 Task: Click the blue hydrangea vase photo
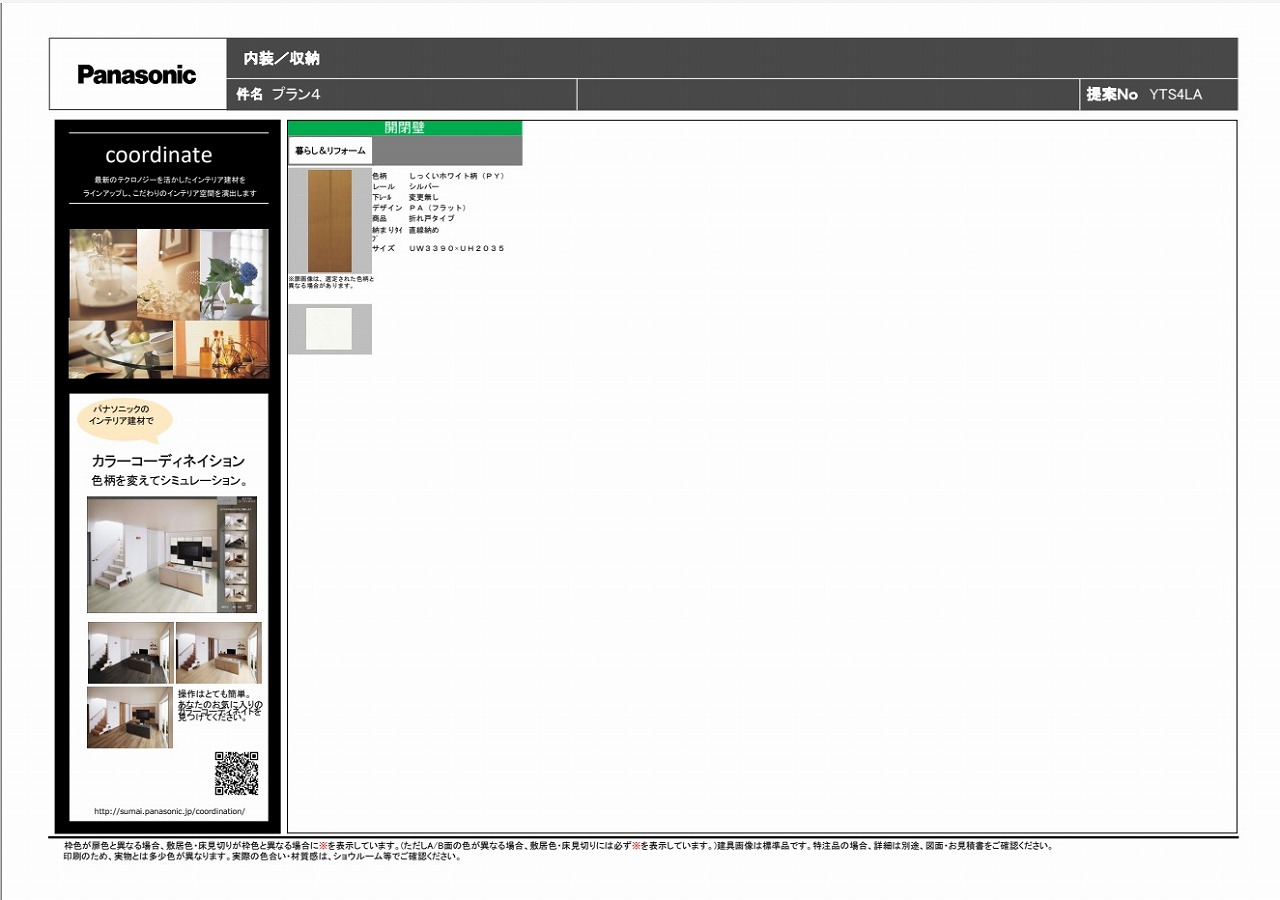[x=234, y=273]
